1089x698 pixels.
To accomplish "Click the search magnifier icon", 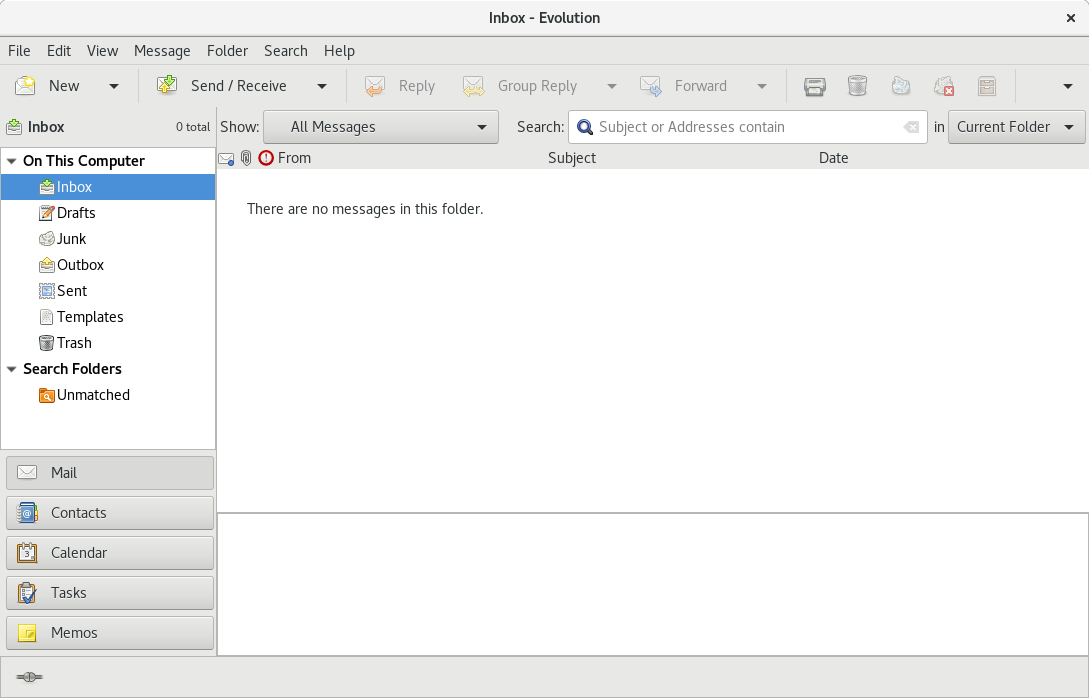I will click(x=585, y=127).
